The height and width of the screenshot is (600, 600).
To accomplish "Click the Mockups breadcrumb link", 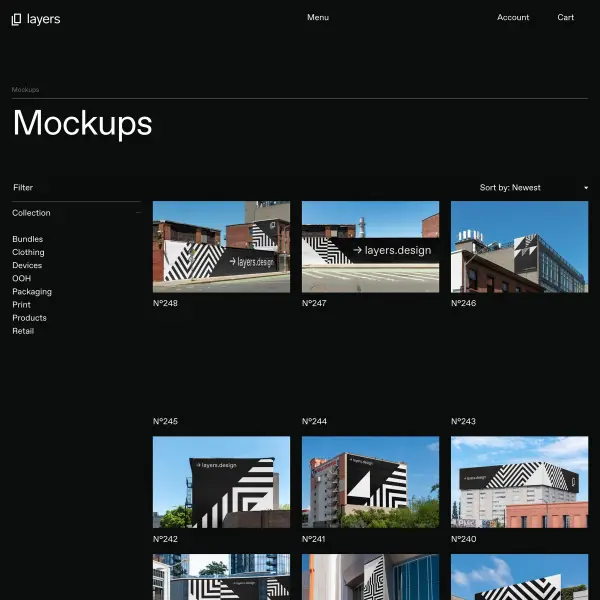I will click(25, 90).
